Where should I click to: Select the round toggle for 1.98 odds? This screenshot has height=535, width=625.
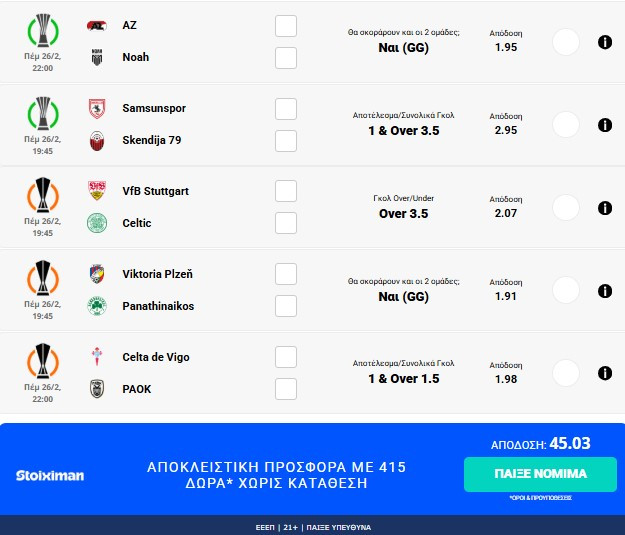pyautogui.click(x=566, y=373)
